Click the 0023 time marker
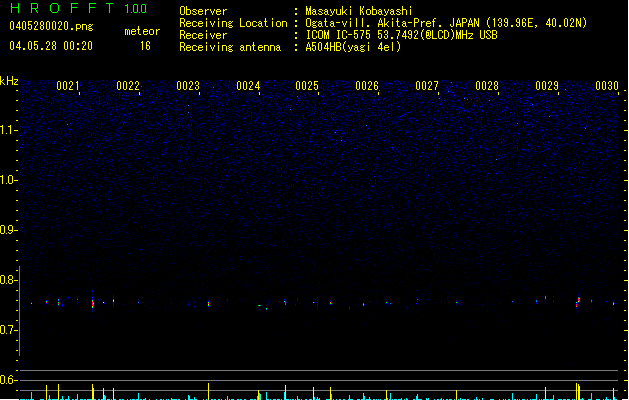 (188, 86)
